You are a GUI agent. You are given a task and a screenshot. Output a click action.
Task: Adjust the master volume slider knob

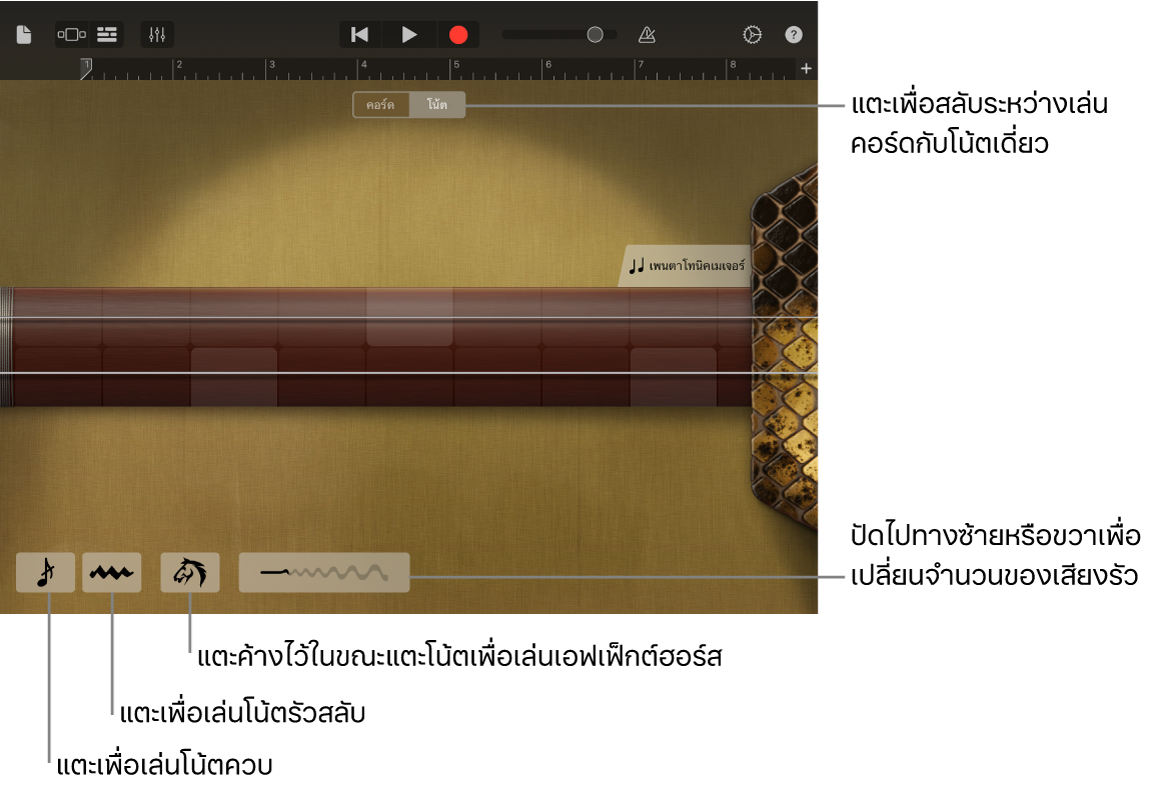595,35
